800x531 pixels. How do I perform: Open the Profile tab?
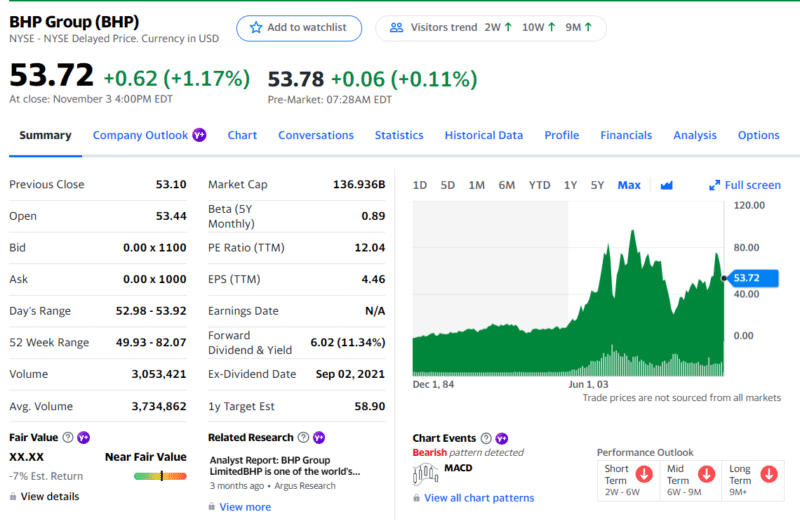(x=562, y=135)
